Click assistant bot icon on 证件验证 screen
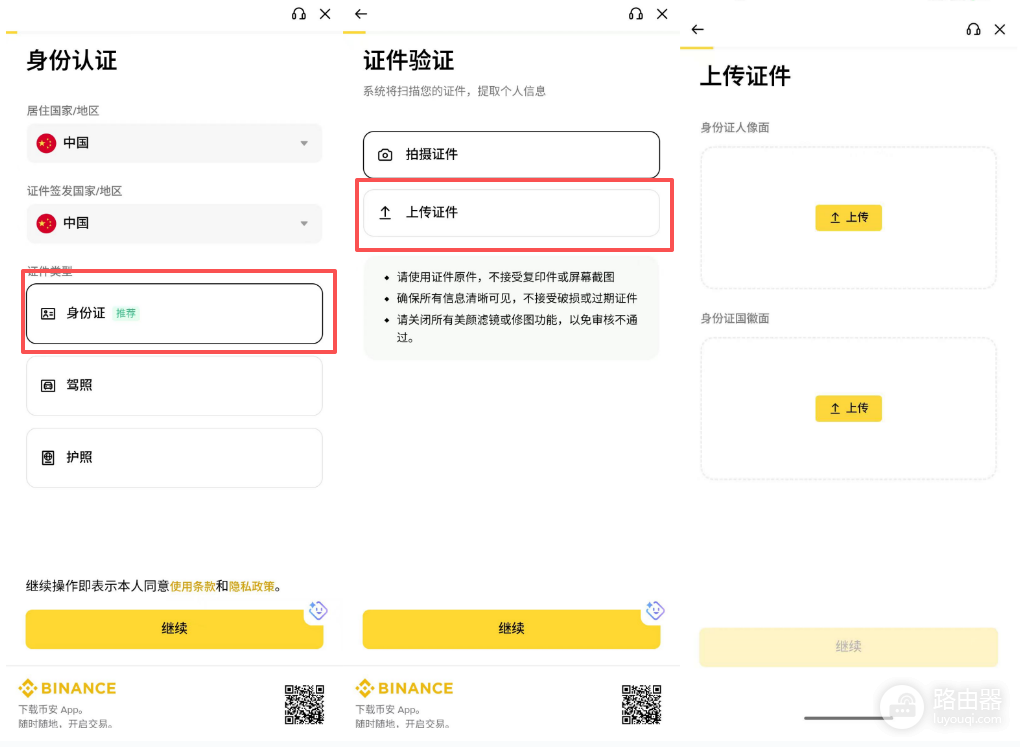Image resolution: width=1020 pixels, height=747 pixels. click(x=655, y=610)
